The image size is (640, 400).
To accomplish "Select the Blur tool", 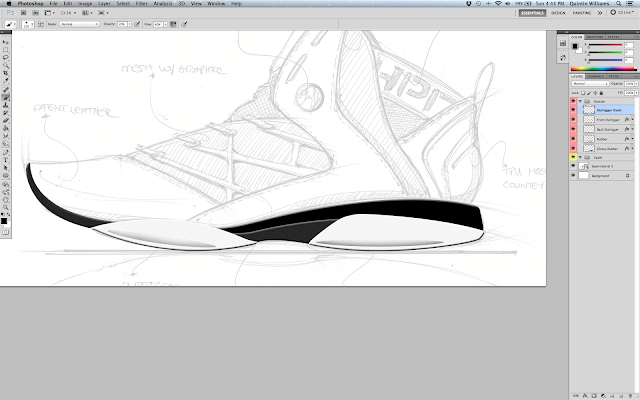I will pyautogui.click(x=6, y=136).
